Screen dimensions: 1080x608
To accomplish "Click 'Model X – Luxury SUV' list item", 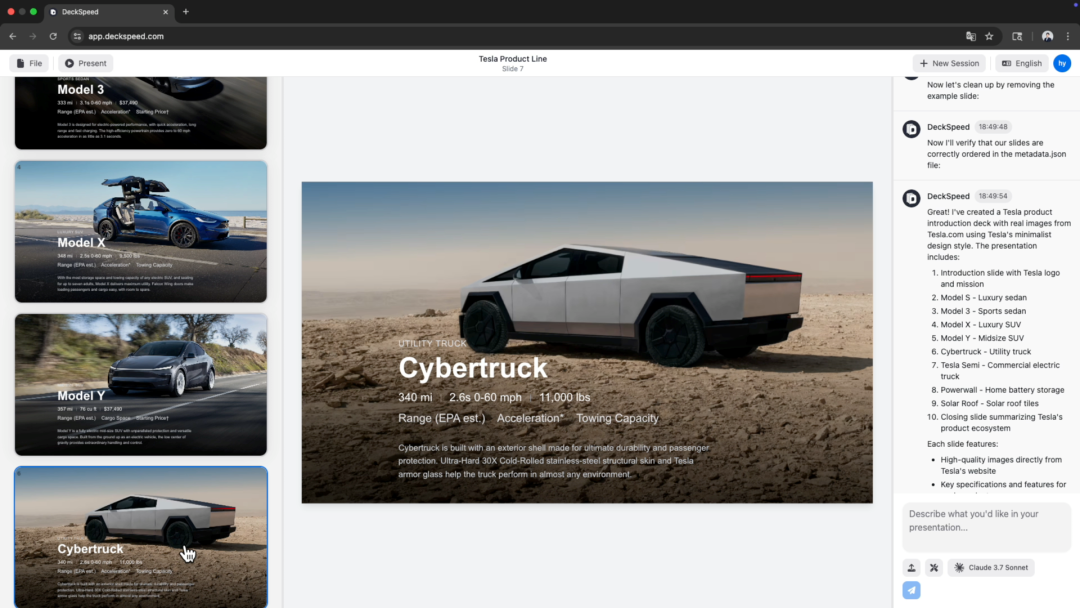I will point(981,324).
